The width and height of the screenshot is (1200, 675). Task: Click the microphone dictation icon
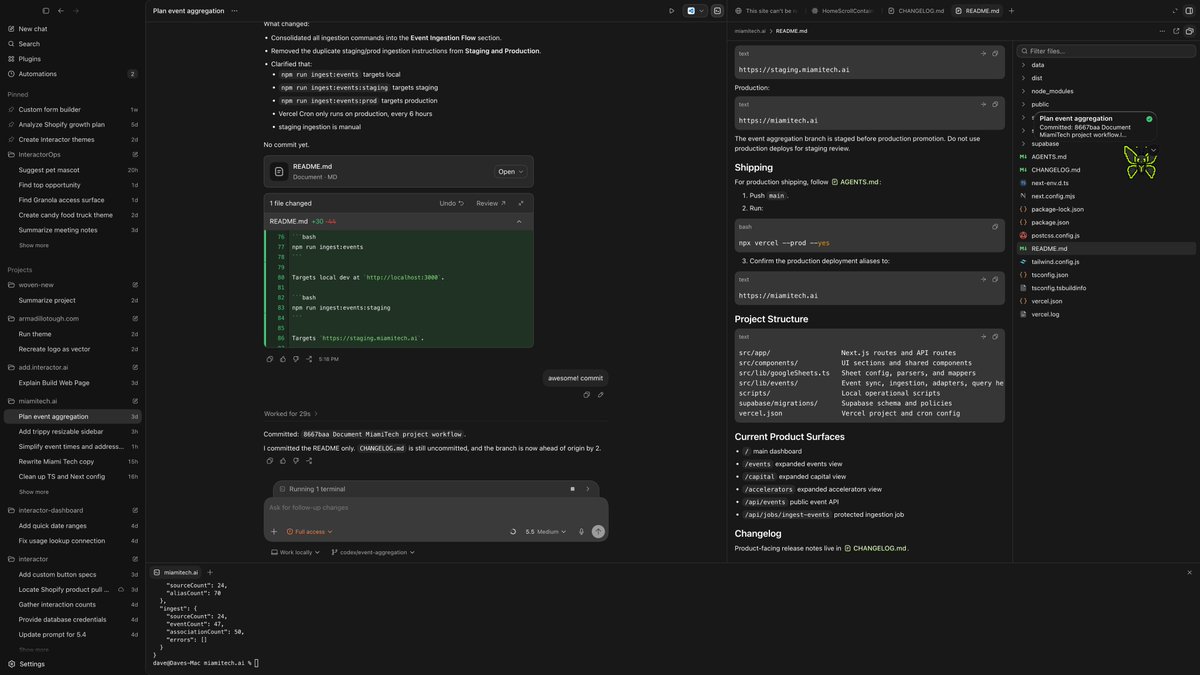click(581, 532)
